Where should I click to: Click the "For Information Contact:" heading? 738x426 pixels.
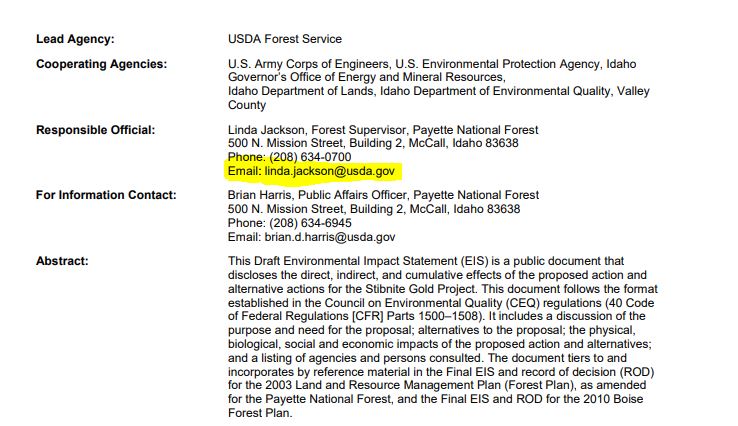coord(106,195)
